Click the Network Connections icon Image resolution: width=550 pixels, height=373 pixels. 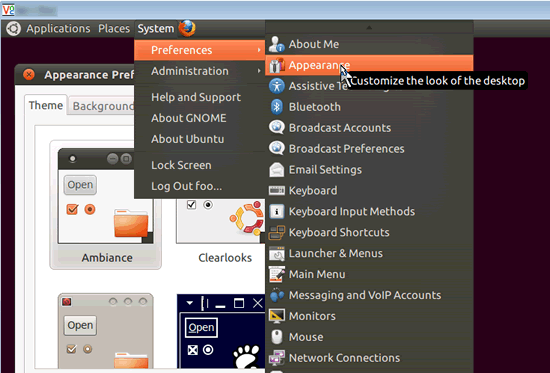click(276, 358)
